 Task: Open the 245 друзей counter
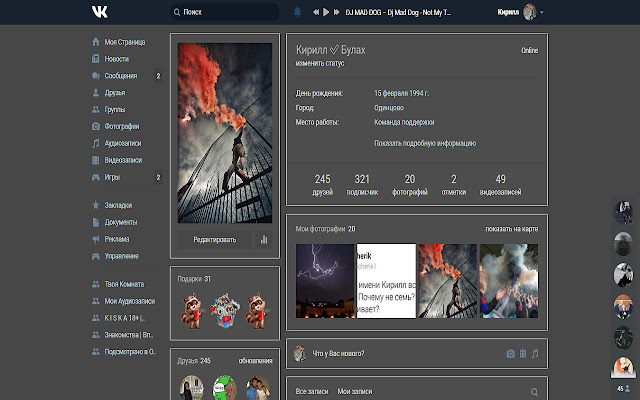point(322,185)
